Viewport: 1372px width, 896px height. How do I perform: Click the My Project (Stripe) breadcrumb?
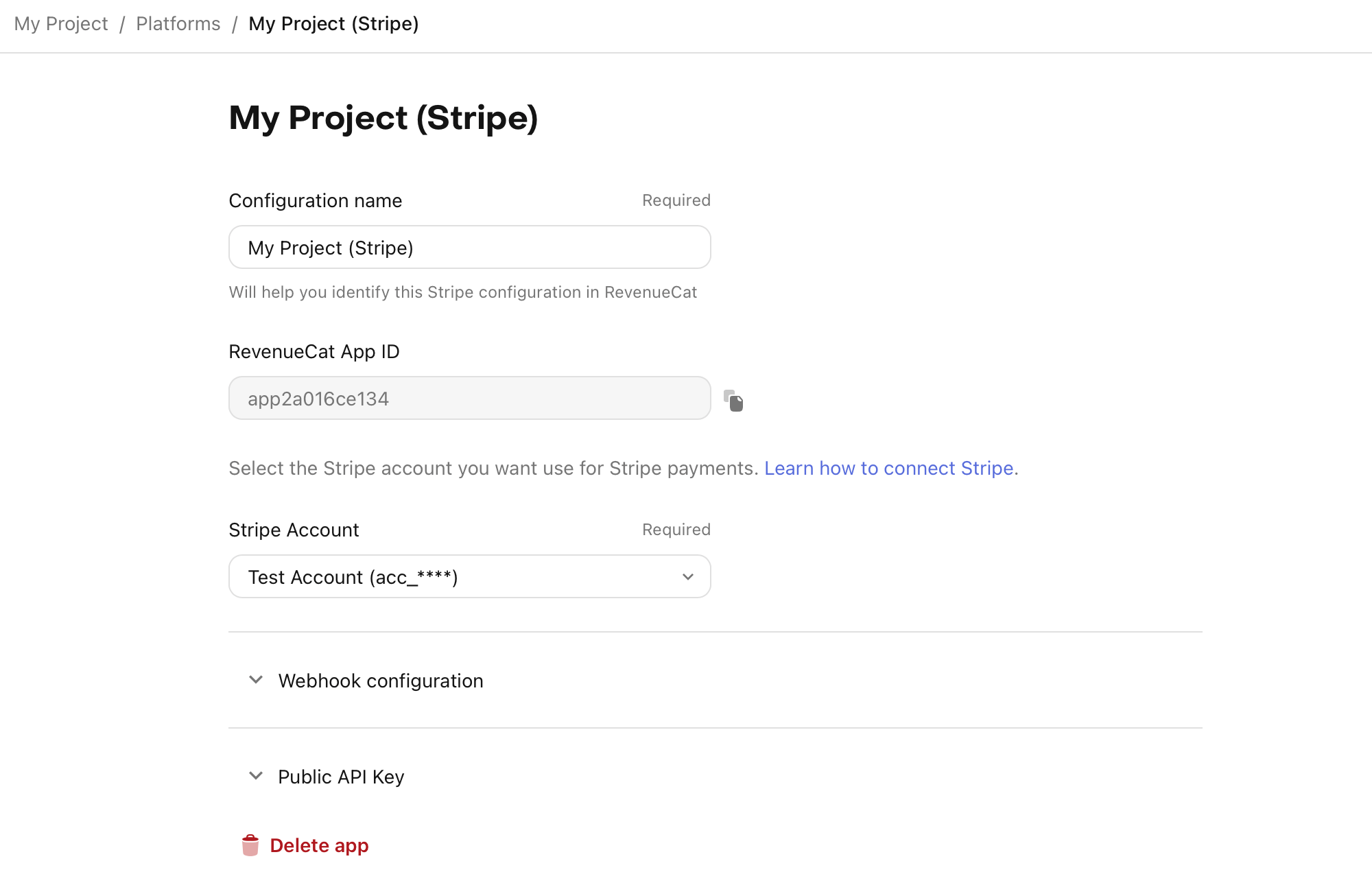pos(333,24)
